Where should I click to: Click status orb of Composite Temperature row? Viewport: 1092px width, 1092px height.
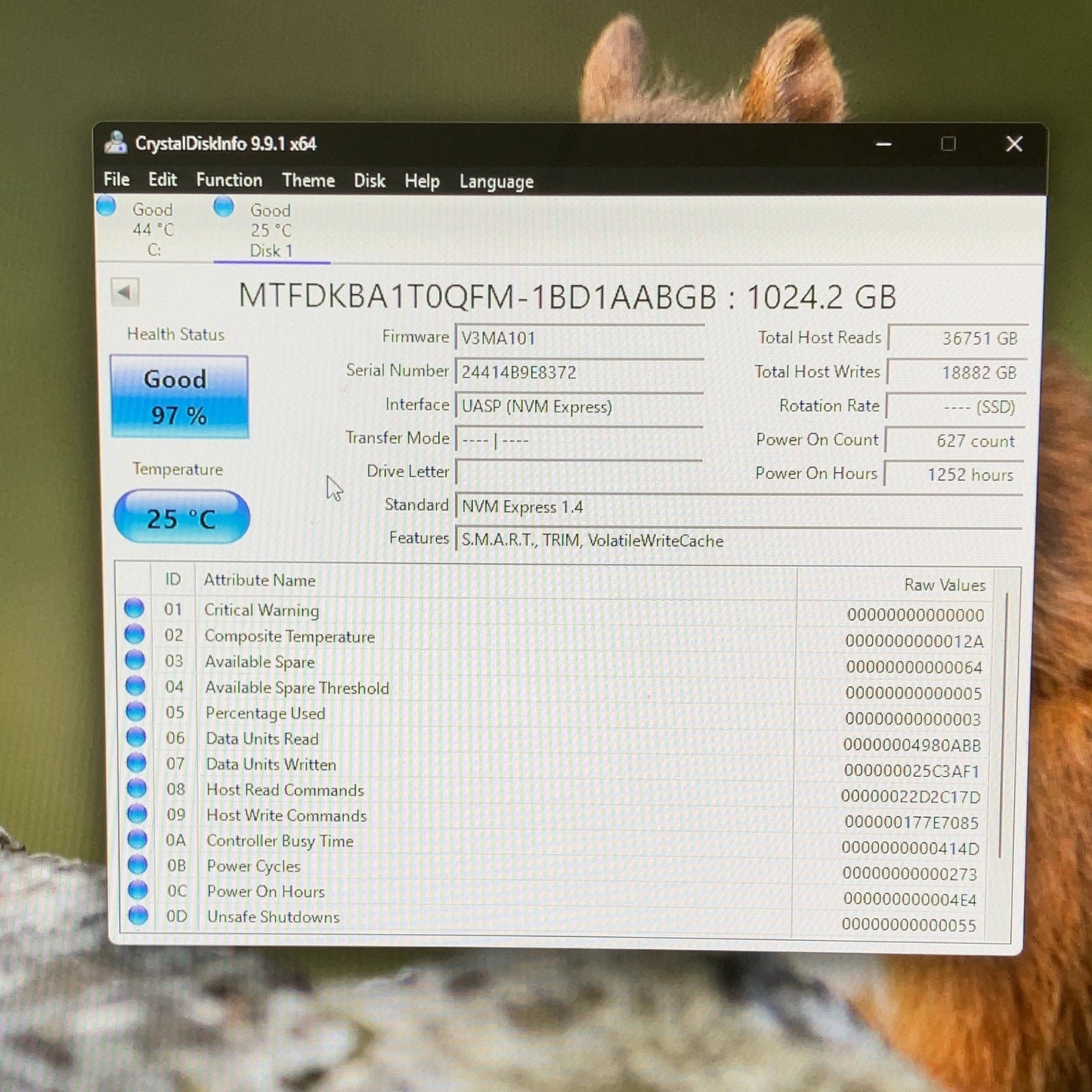pos(135,634)
